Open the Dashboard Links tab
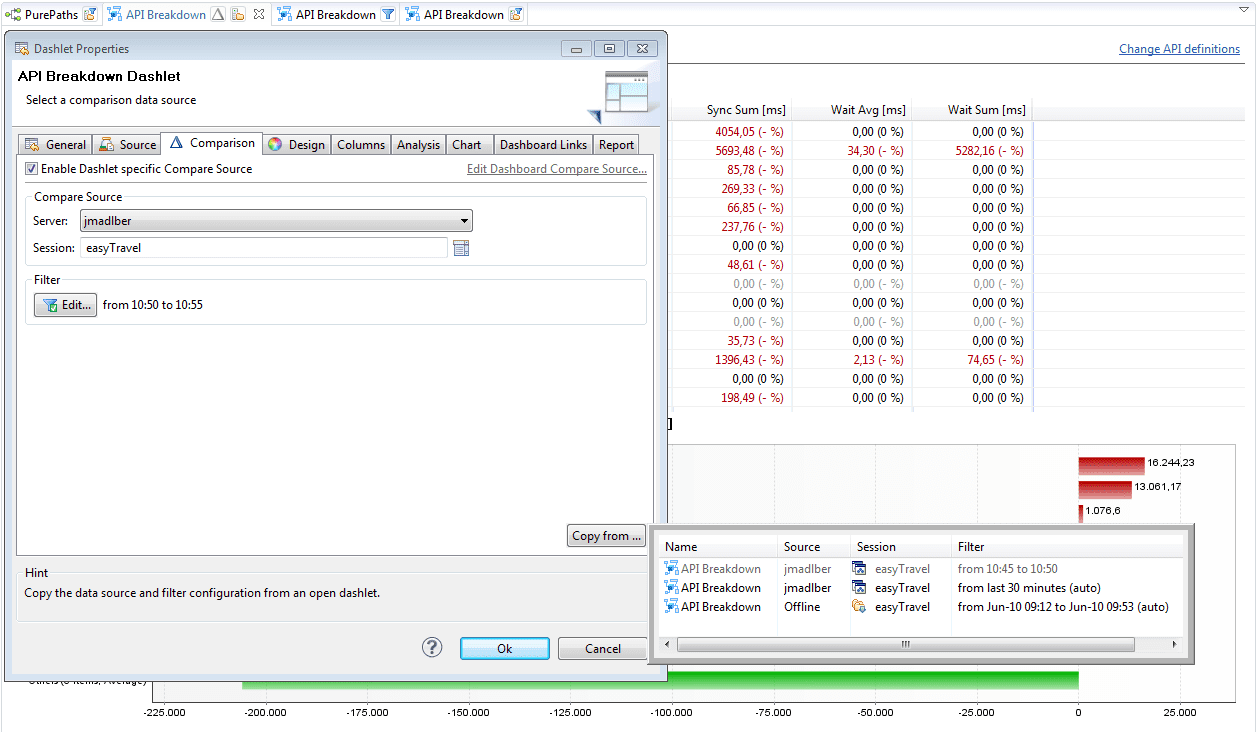 coord(543,145)
